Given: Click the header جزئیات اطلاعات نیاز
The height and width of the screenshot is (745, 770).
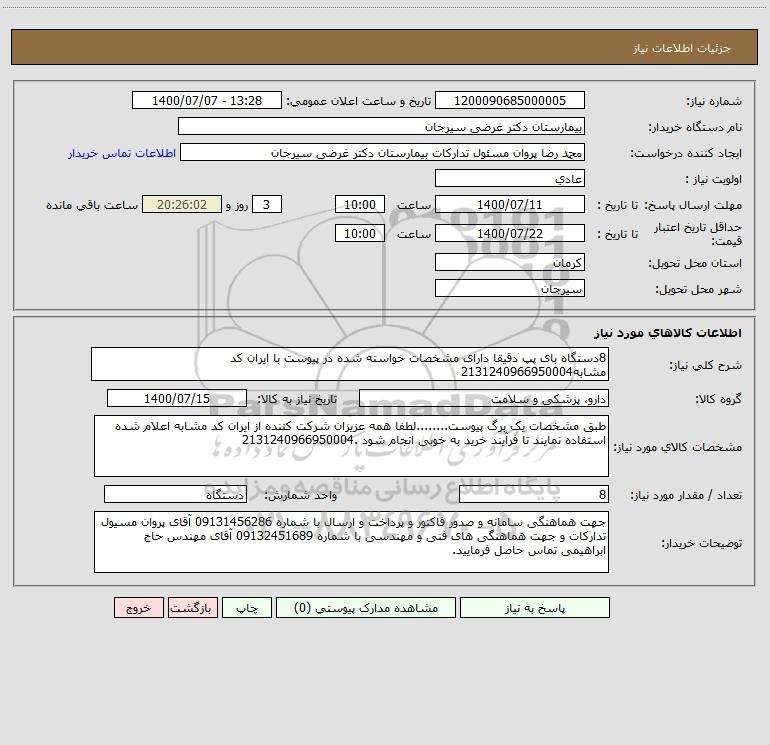Looking at the screenshot, I should click(x=682, y=48).
